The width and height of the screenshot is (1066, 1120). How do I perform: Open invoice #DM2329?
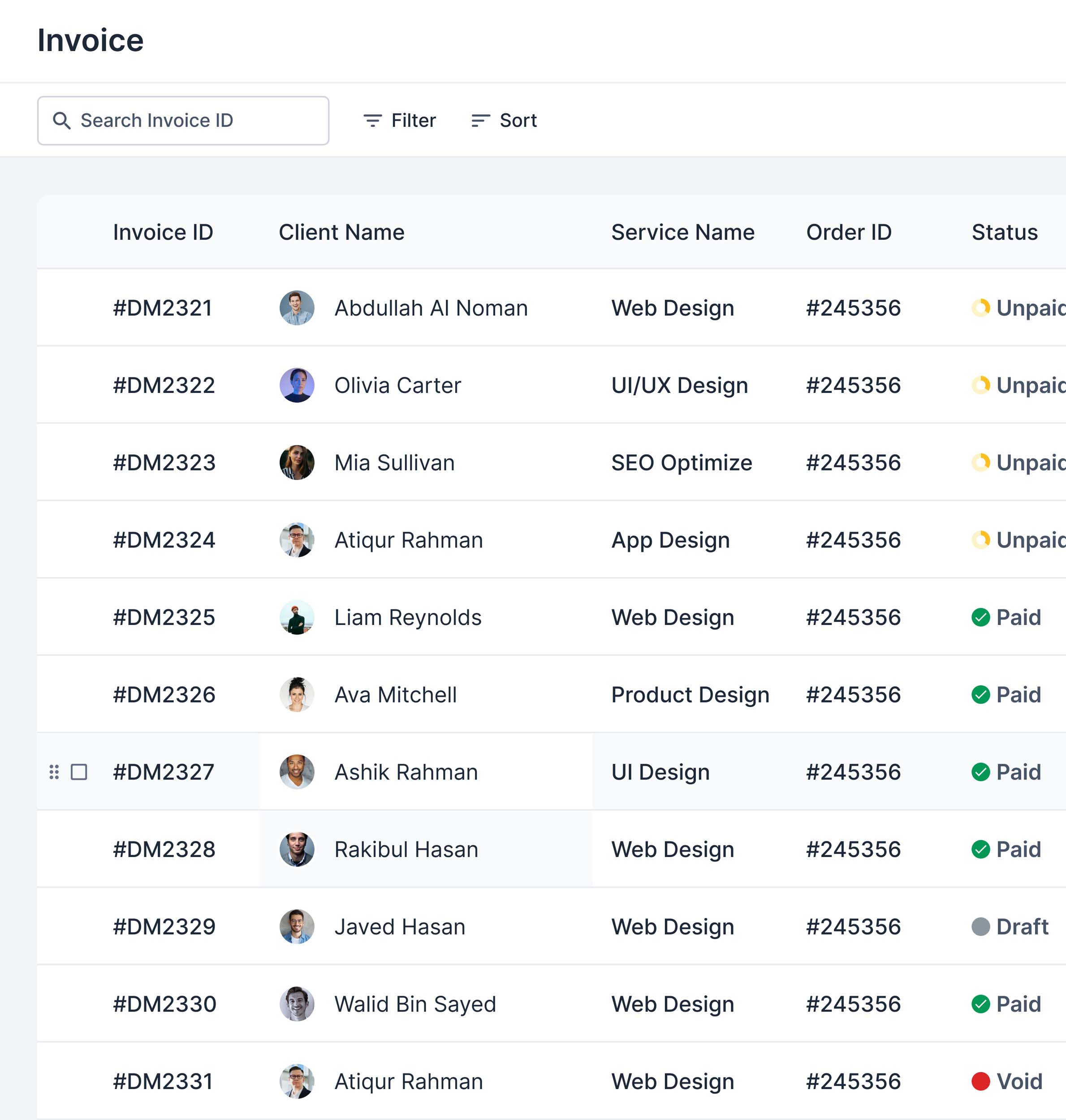(x=164, y=926)
